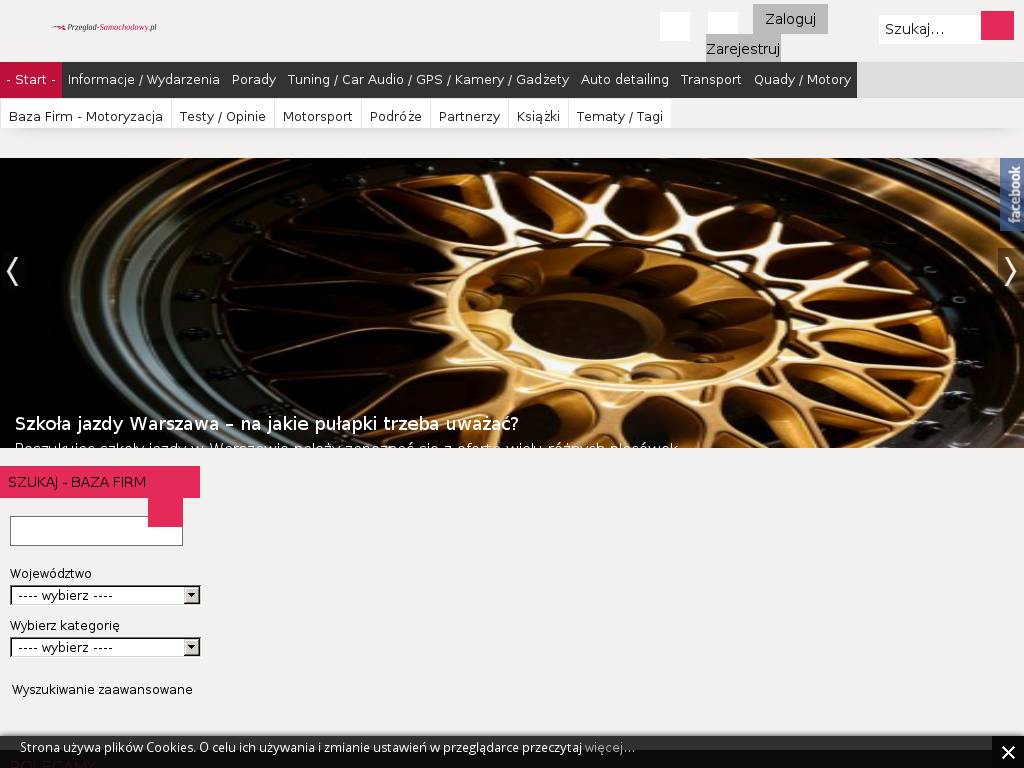1024x768 pixels.
Task: Open the Wybierz kategorię dropdown
Action: click(x=105, y=648)
